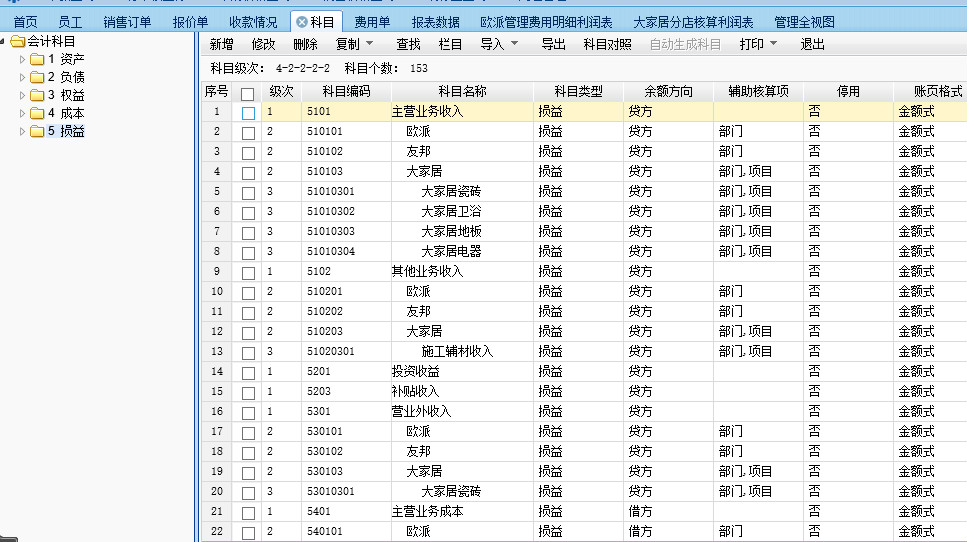Collapse the 会计科目 root node

point(3,41)
